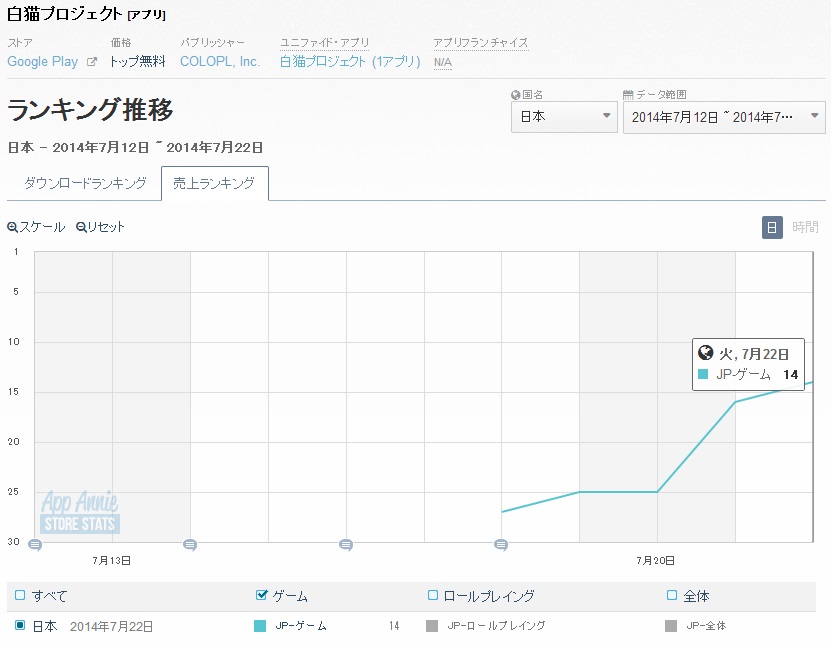Open the 日本 country dropdown
The image size is (831, 649).
[x=564, y=117]
